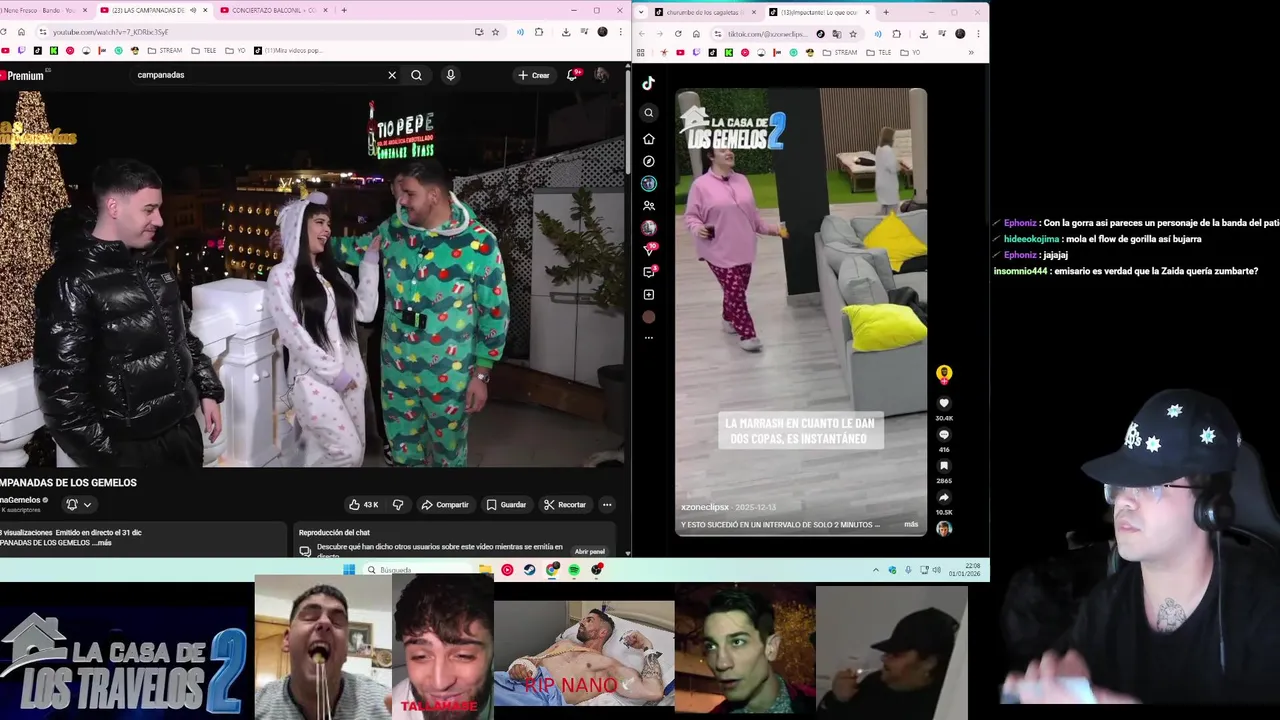The image size is (1280, 720).
Task: Open a new tab in the TikTok window
Action: click(x=885, y=12)
